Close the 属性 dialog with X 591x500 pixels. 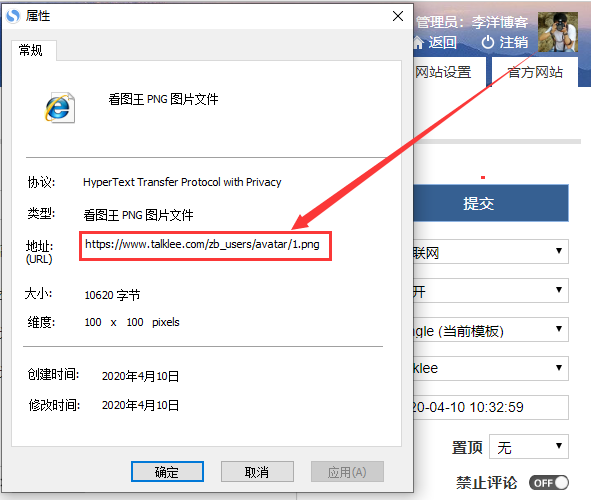[398, 16]
